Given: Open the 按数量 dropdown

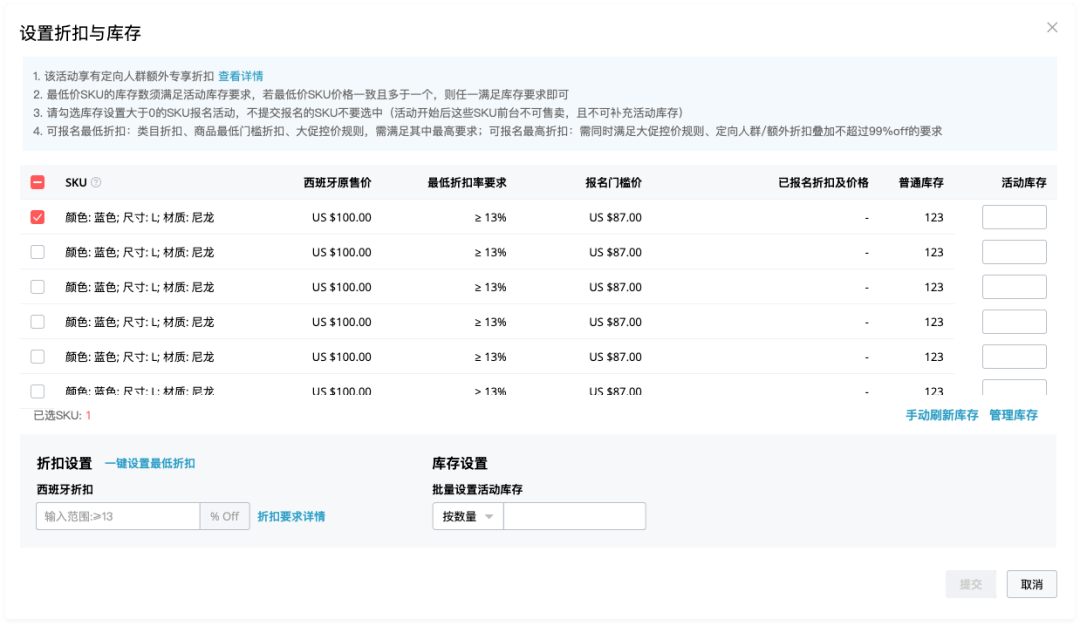Looking at the screenshot, I should pyautogui.click(x=468, y=516).
